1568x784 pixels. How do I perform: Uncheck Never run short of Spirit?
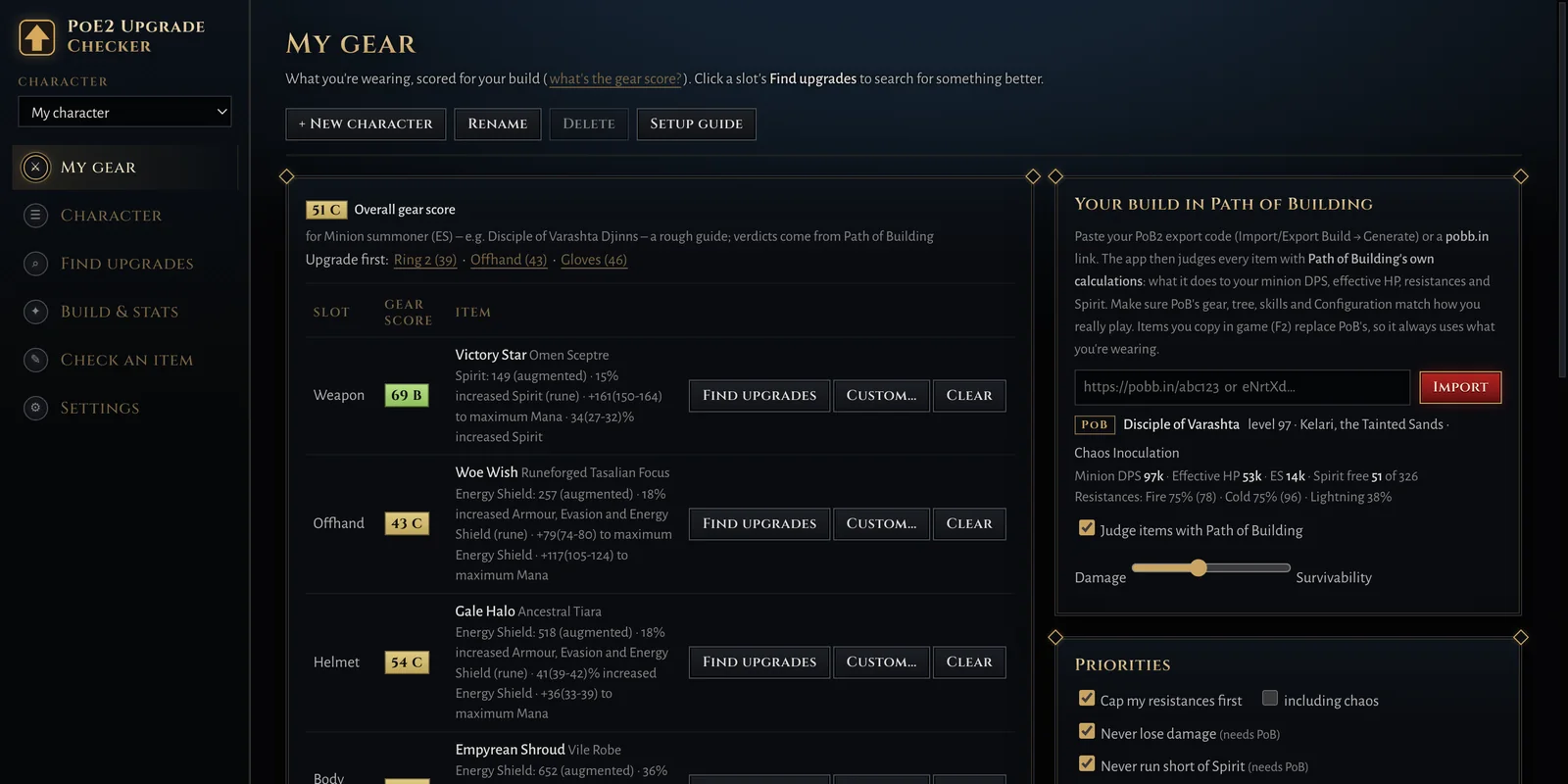pyautogui.click(x=1087, y=764)
